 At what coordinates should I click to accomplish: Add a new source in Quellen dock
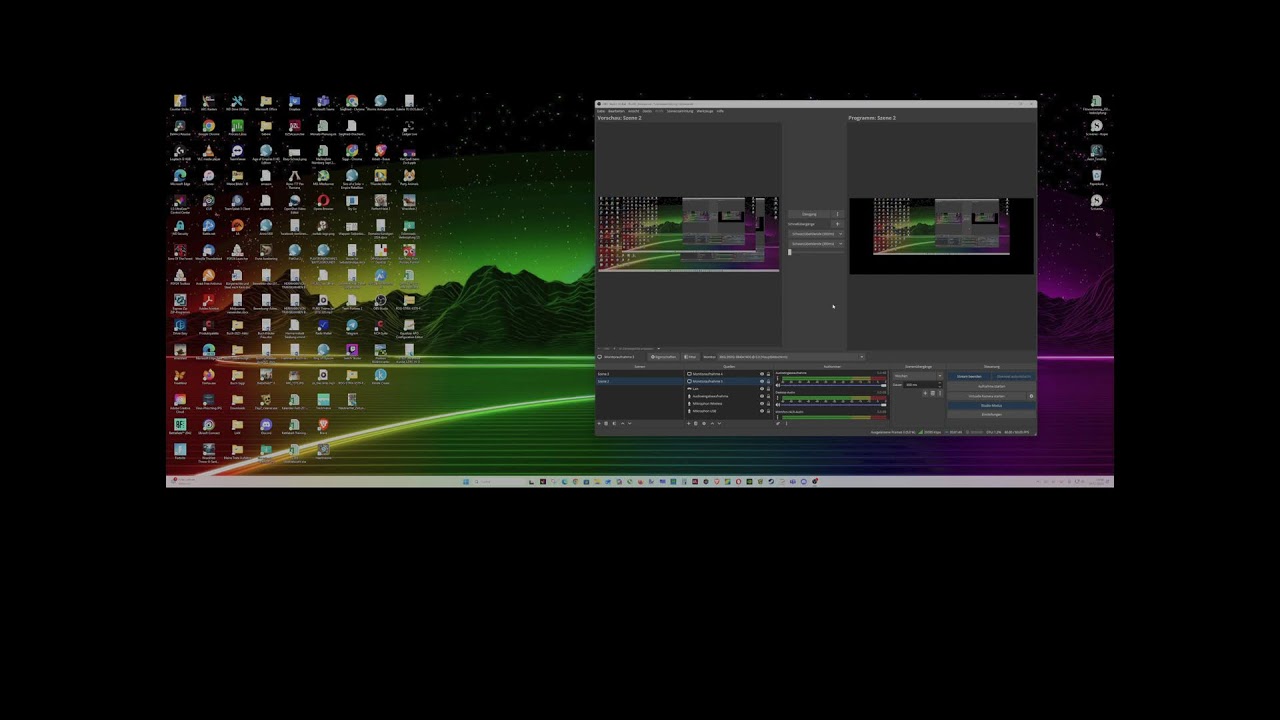tap(688, 423)
